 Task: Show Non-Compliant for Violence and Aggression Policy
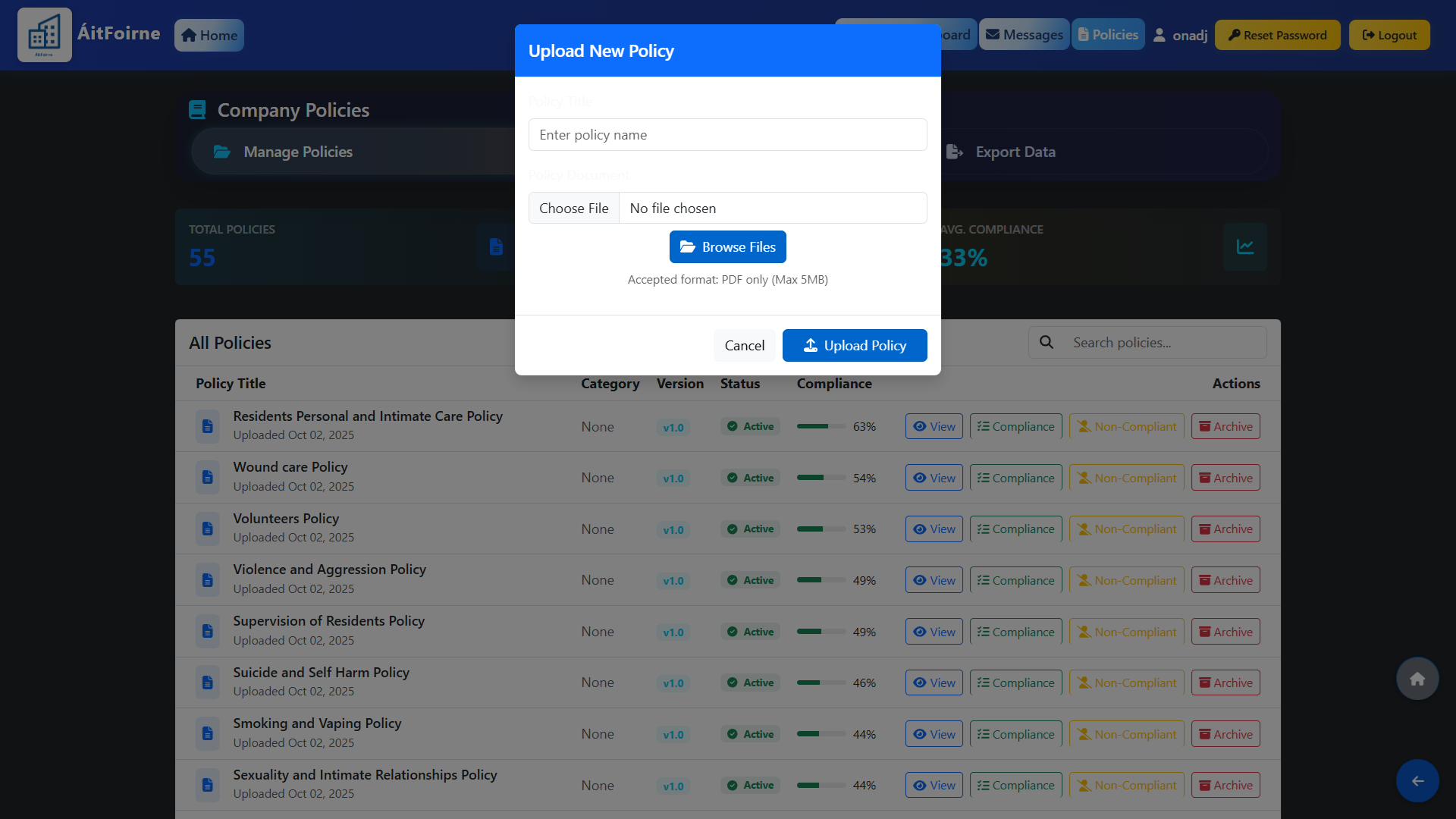coord(1126,580)
